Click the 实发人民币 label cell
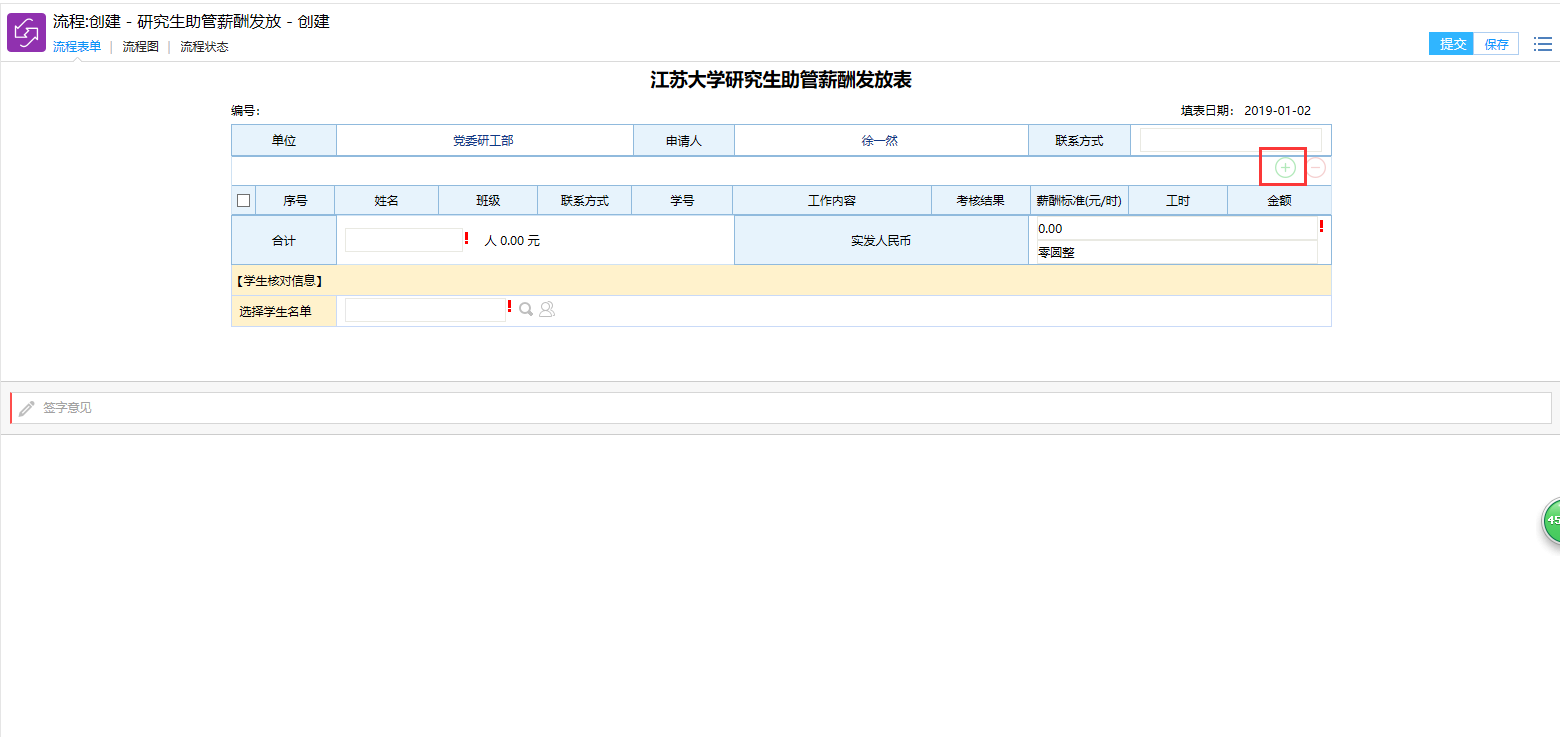 pyautogui.click(x=881, y=241)
